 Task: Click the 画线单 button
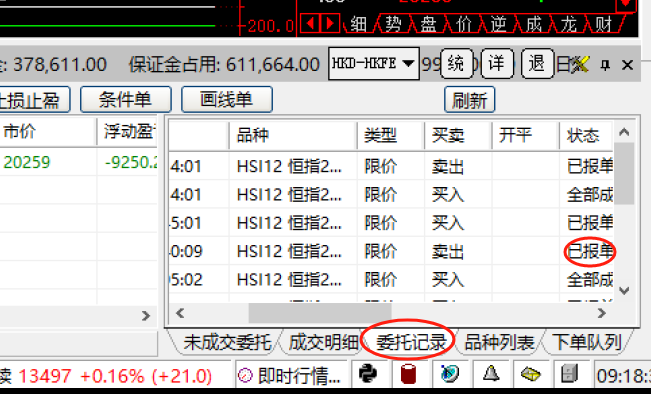(x=227, y=100)
